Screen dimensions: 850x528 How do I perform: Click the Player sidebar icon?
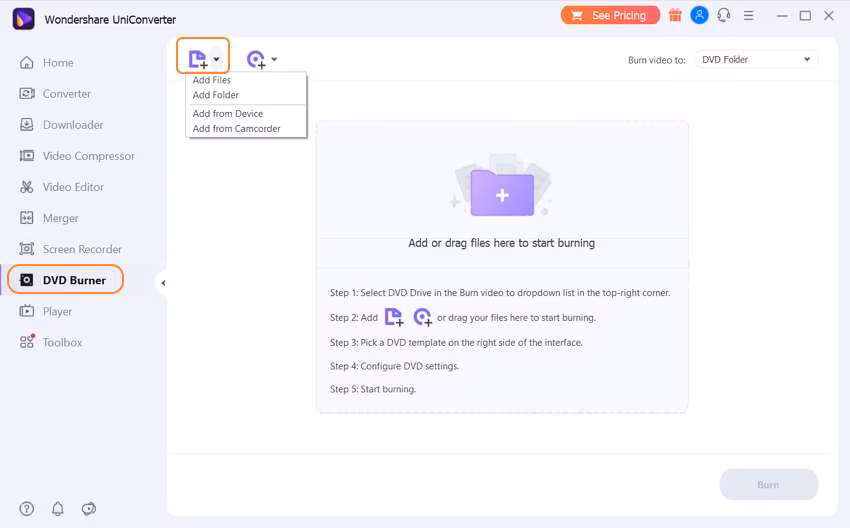click(27, 311)
